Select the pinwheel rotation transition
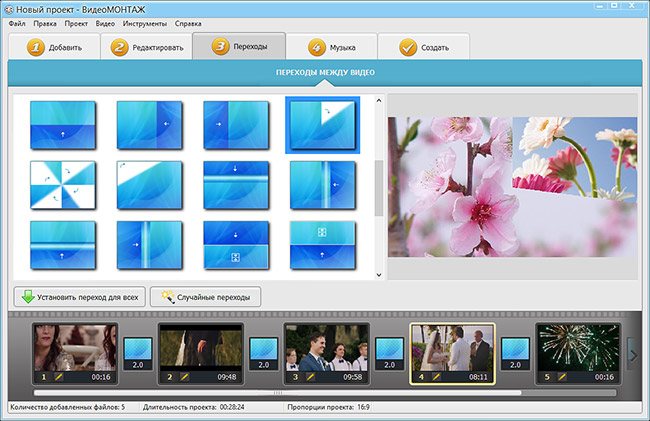650x421 pixels. point(63,184)
